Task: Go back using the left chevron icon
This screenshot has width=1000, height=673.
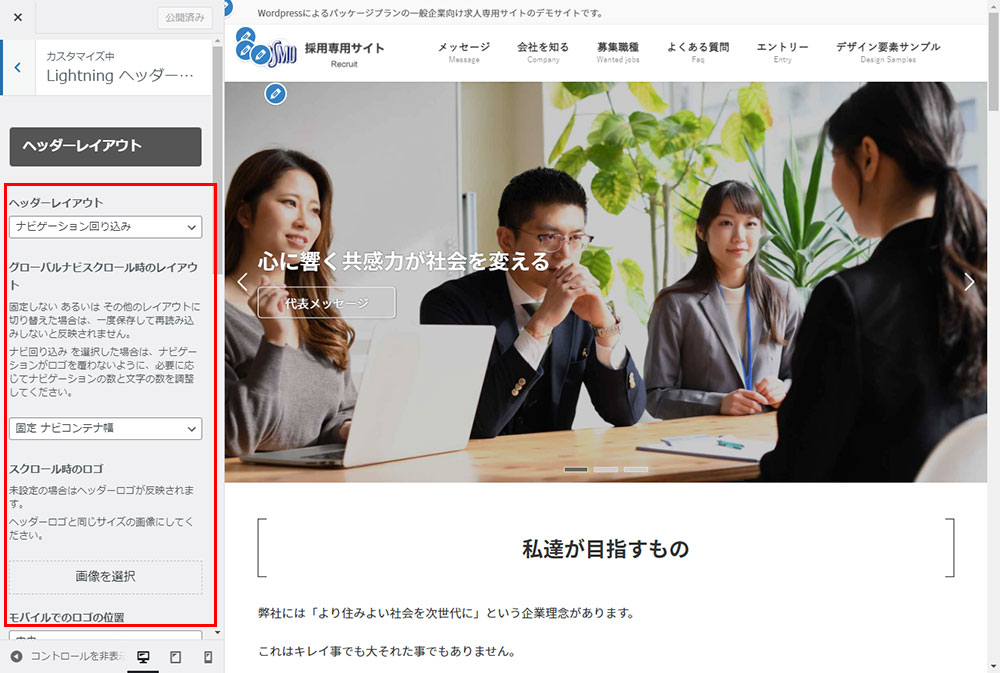Action: tap(18, 67)
